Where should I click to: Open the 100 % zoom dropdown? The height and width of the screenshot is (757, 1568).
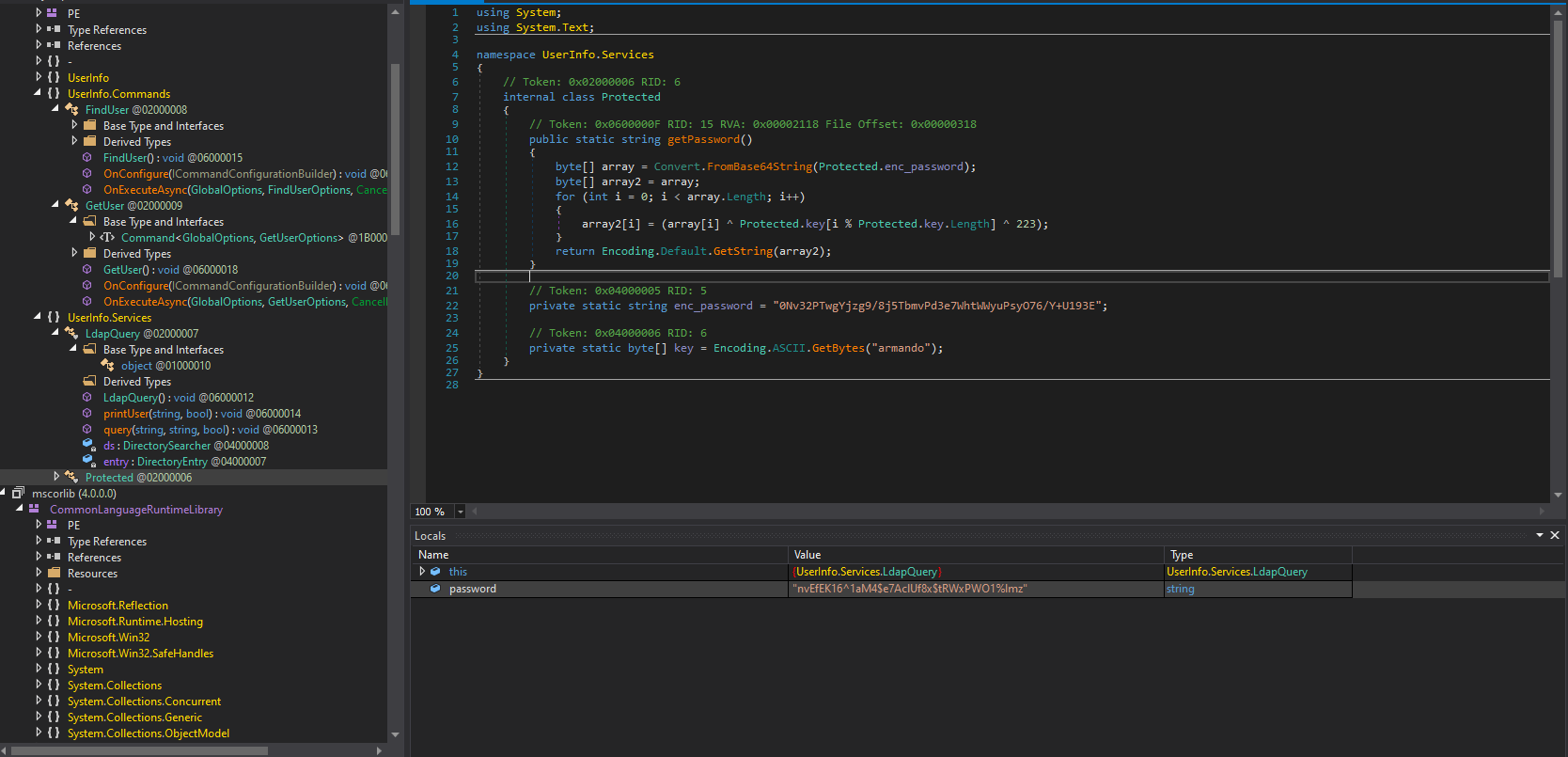click(460, 512)
